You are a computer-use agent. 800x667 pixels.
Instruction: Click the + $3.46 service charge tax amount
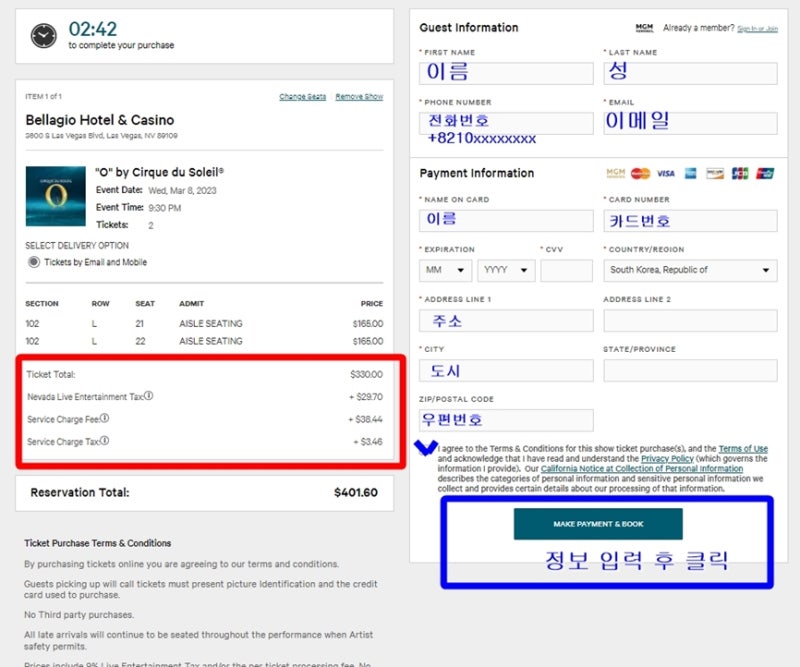[368, 441]
